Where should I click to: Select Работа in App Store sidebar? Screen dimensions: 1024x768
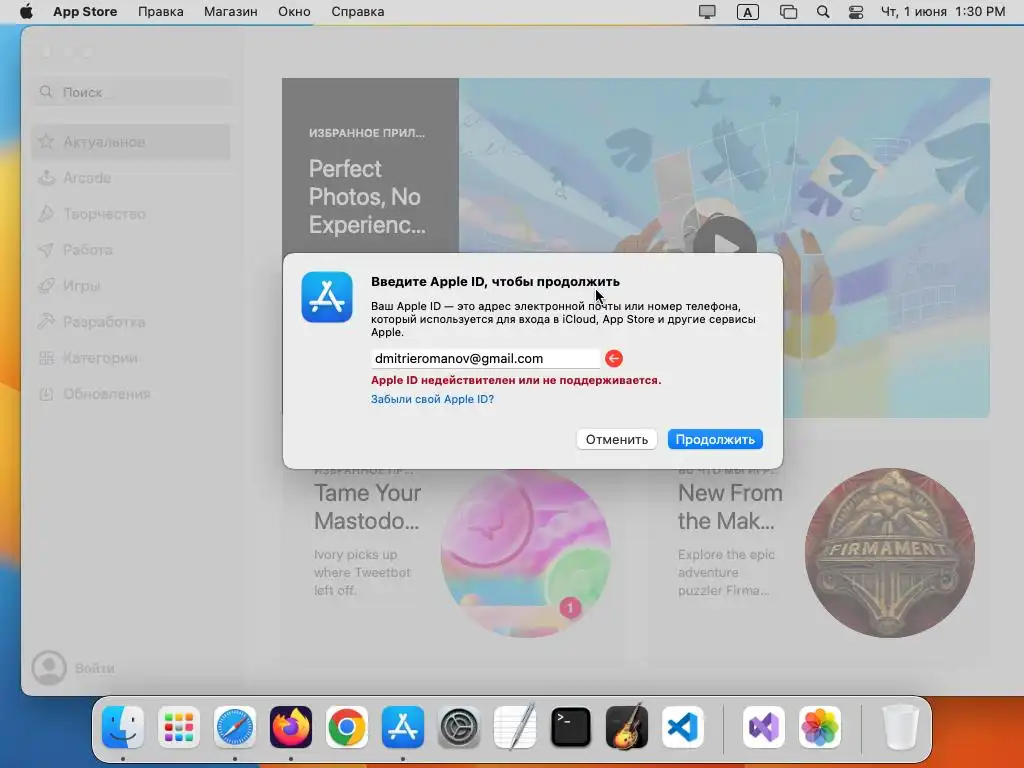131,249
